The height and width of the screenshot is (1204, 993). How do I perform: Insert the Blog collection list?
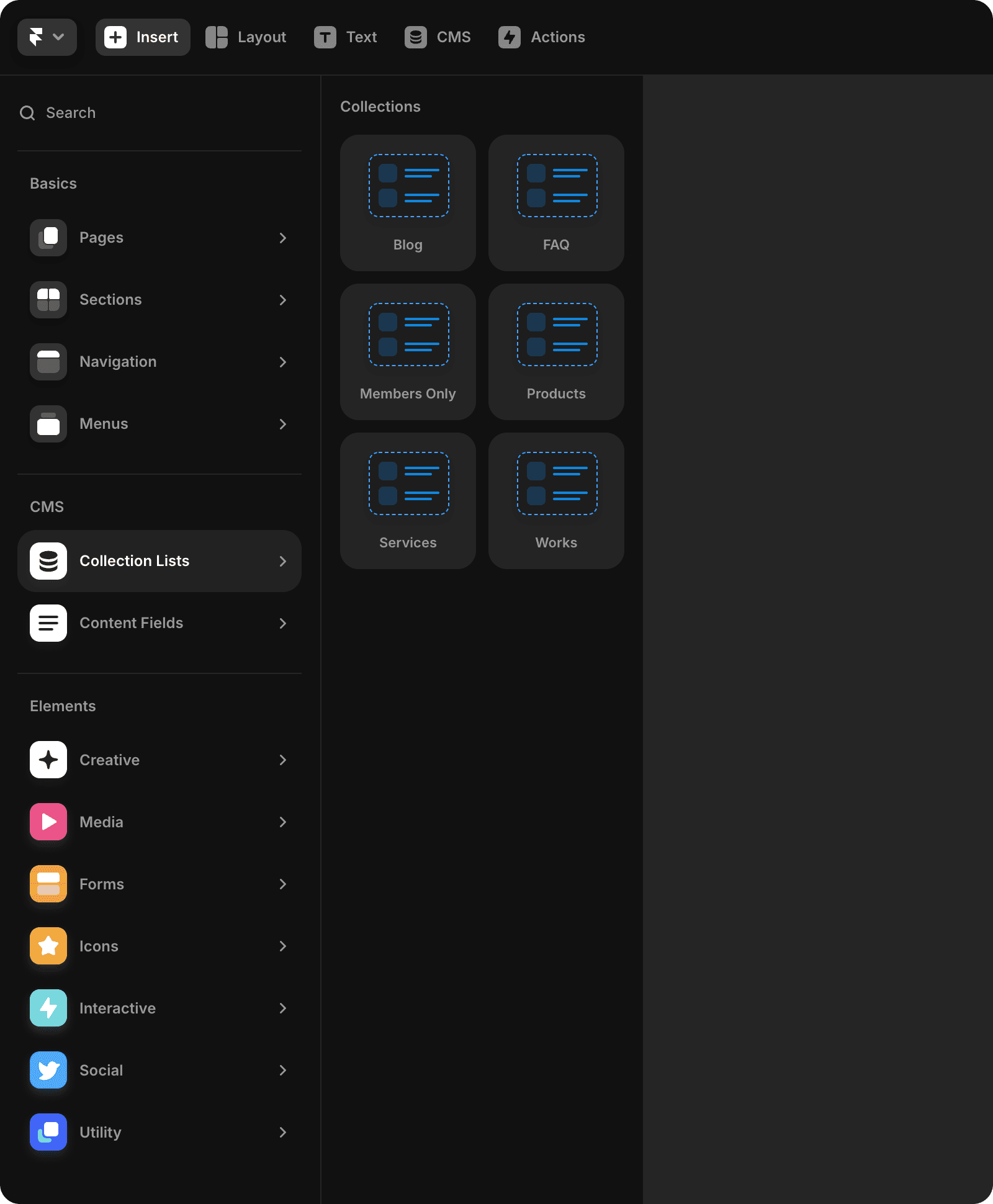tap(408, 203)
